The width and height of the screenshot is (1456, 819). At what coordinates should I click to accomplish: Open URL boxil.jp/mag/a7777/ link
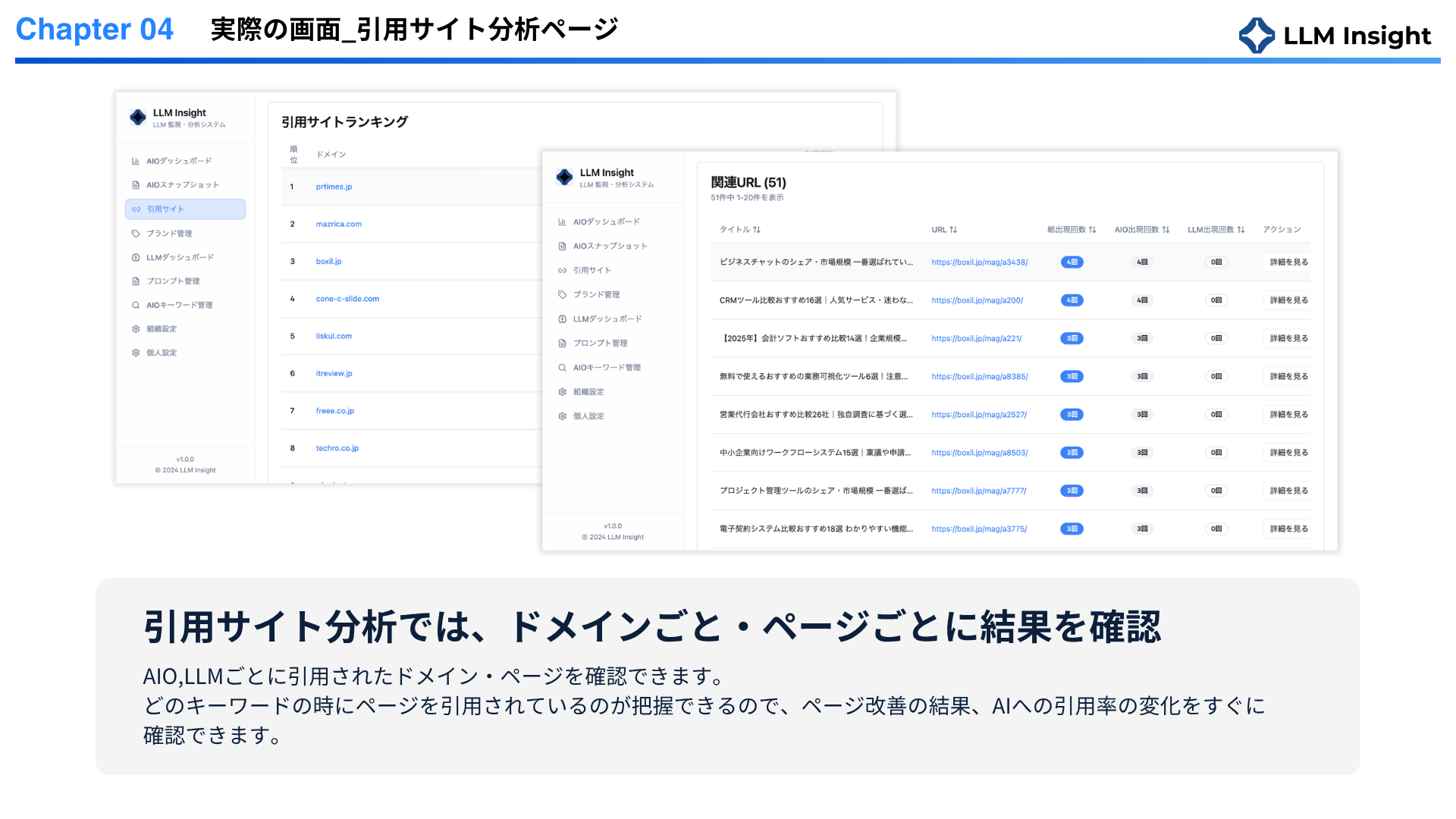click(979, 491)
